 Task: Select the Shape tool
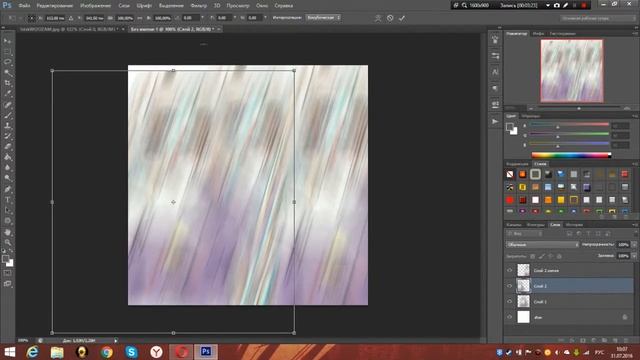pyautogui.click(x=7, y=221)
